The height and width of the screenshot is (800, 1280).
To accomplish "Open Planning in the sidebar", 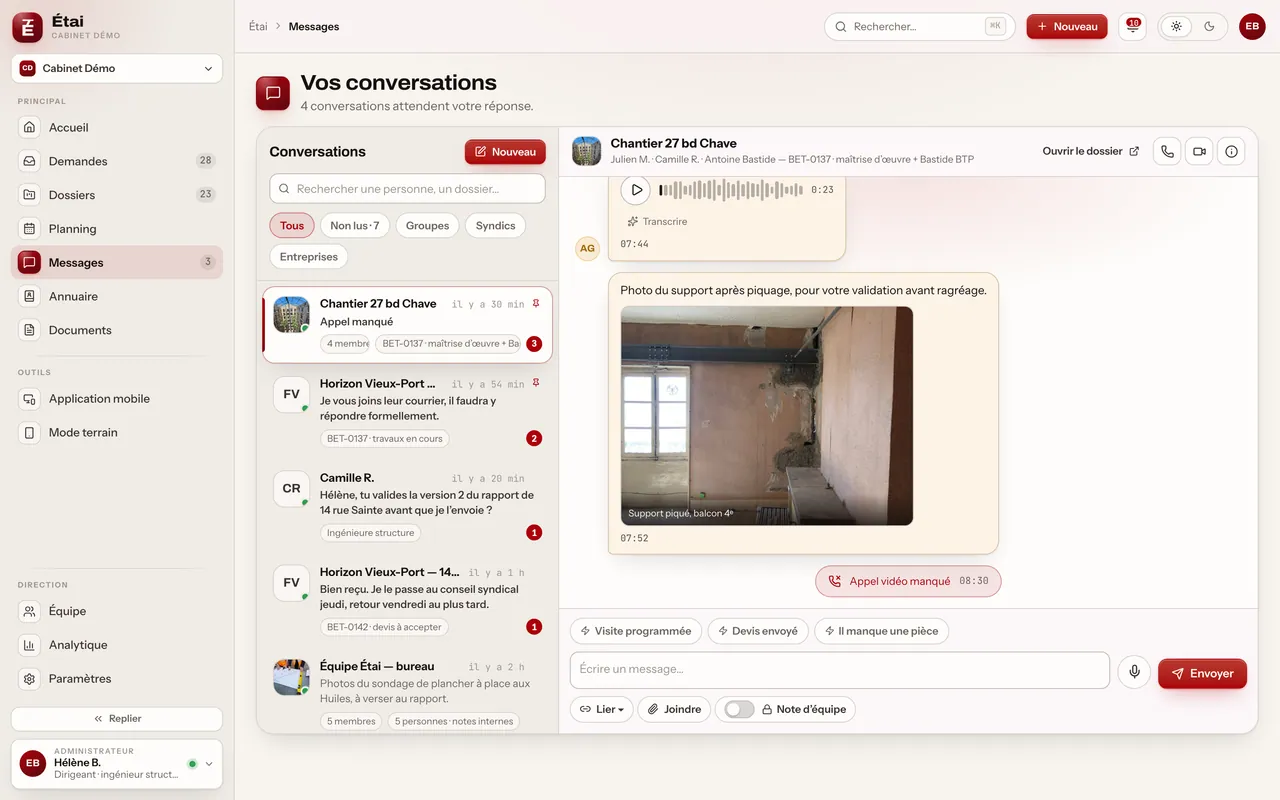I will tap(117, 229).
